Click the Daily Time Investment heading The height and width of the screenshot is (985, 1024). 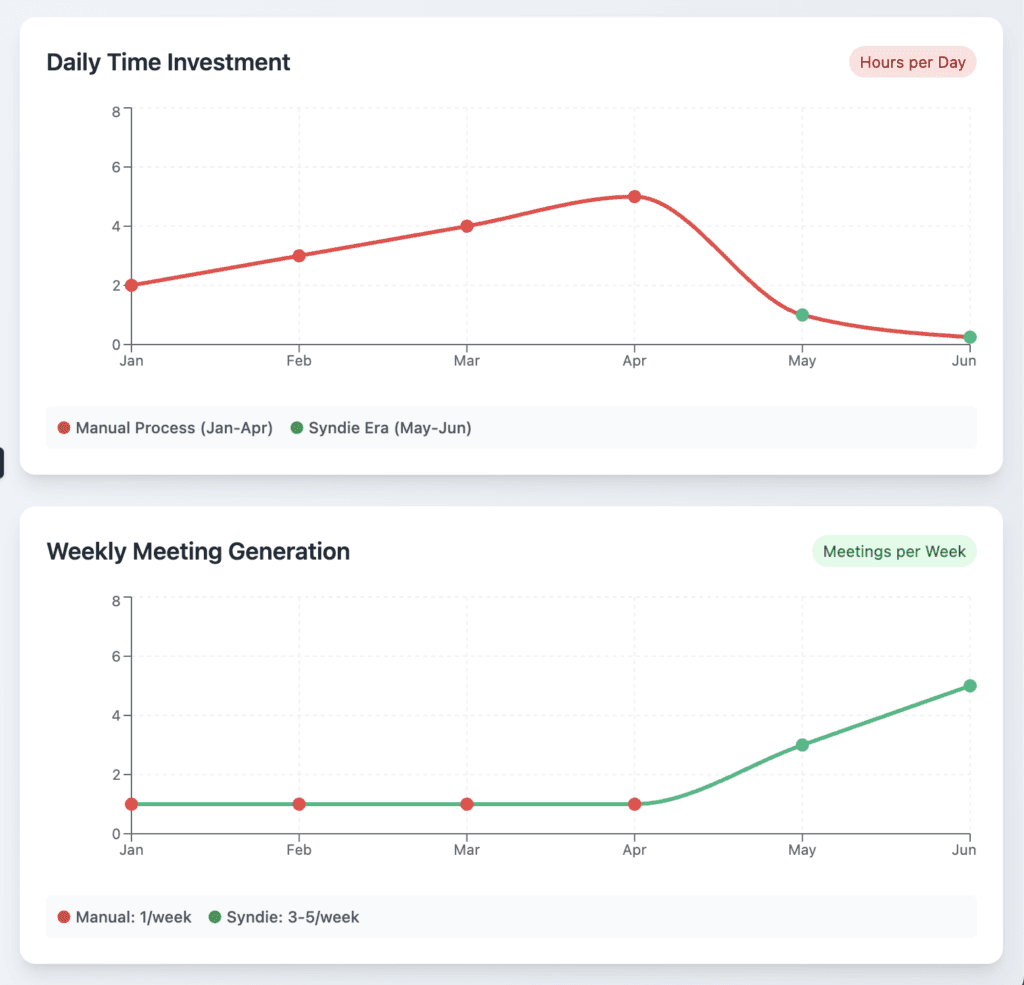click(168, 62)
